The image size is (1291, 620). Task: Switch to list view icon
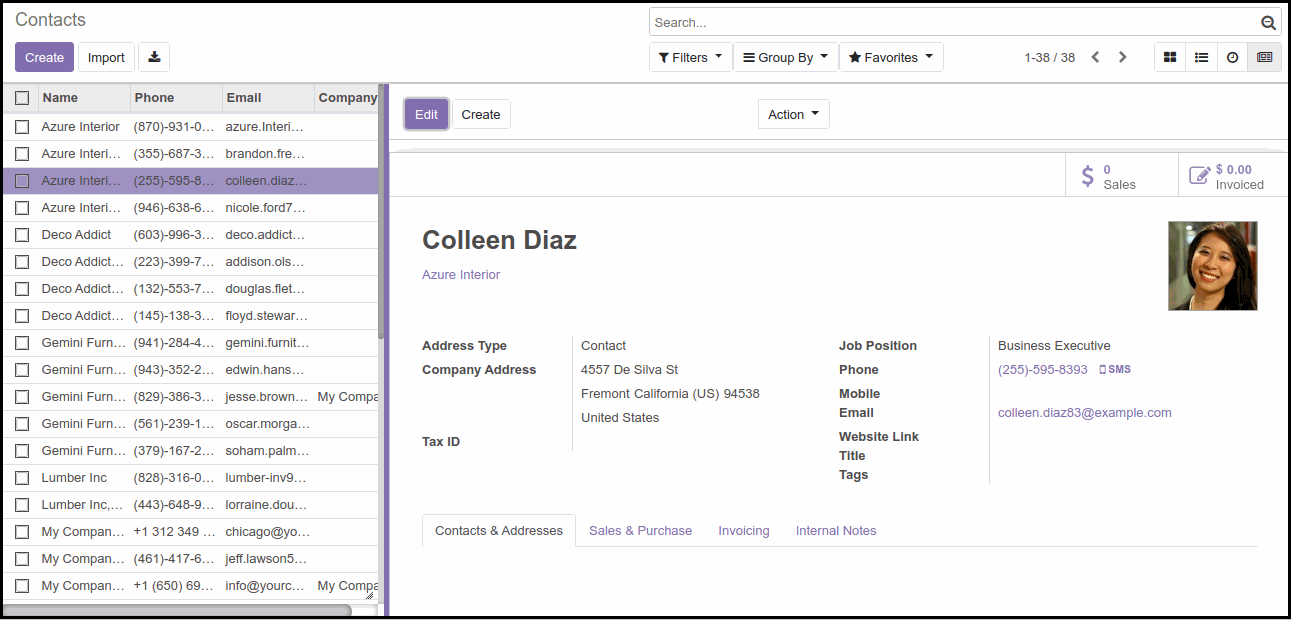[x=1201, y=57]
